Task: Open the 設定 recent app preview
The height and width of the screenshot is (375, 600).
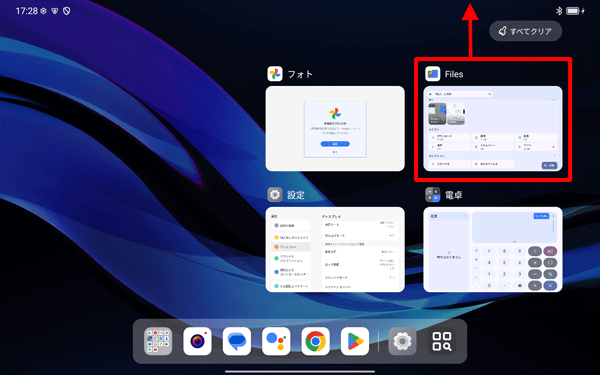Action: pyautogui.click(x=335, y=249)
